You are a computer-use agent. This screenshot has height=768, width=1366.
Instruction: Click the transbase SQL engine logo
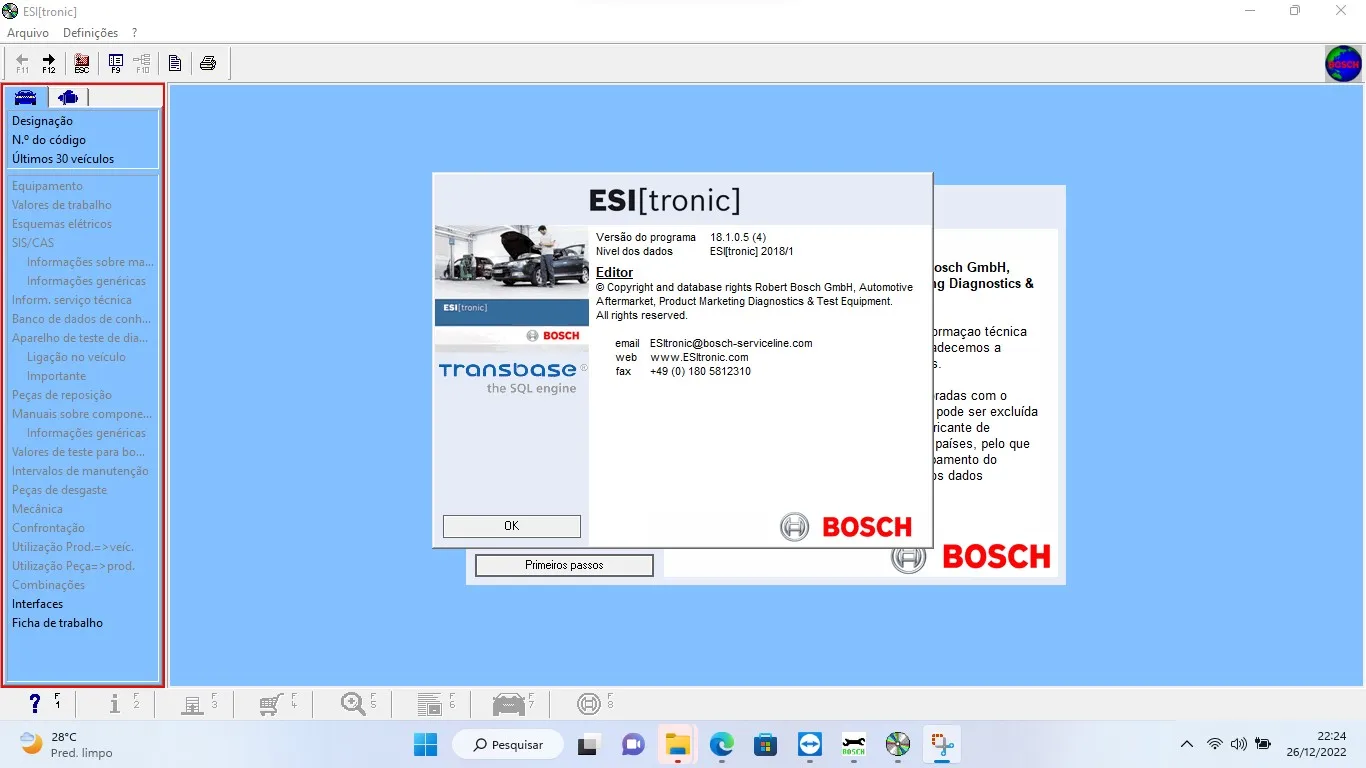pyautogui.click(x=513, y=378)
